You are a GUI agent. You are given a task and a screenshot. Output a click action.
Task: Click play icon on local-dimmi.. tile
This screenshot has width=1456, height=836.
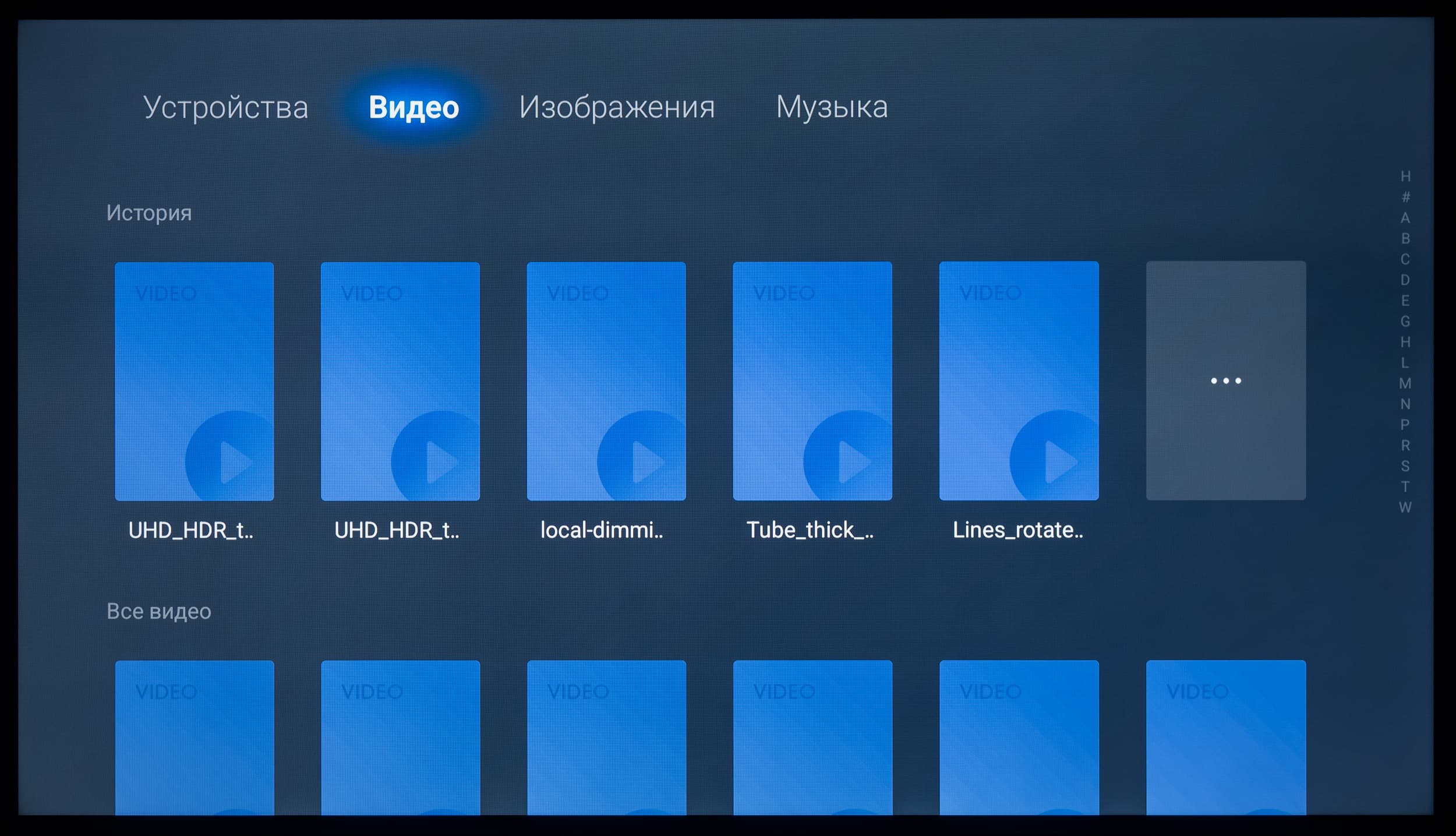(646, 462)
